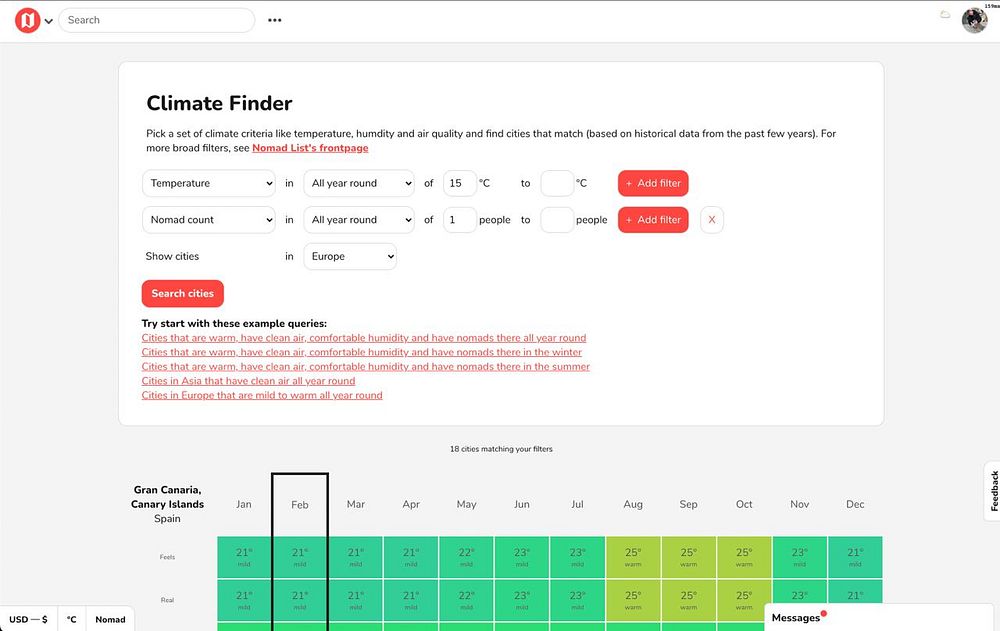Image resolution: width=1000 pixels, height=631 pixels.
Task: Open the Messages panel
Action: [x=881, y=618]
